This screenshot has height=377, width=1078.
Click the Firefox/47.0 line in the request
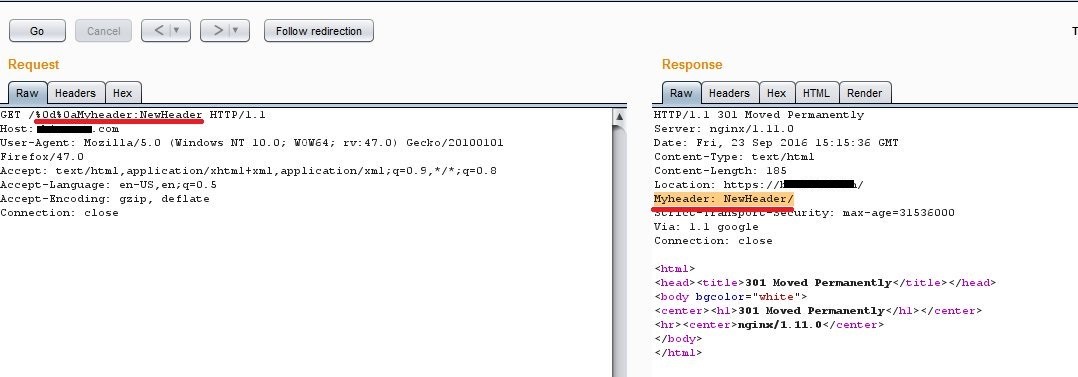pyautogui.click(x=42, y=157)
